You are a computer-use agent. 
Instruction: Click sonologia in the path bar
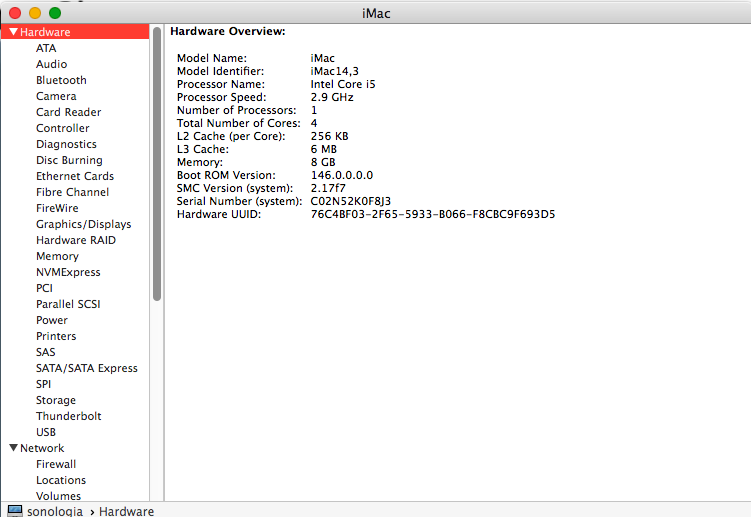click(55, 511)
